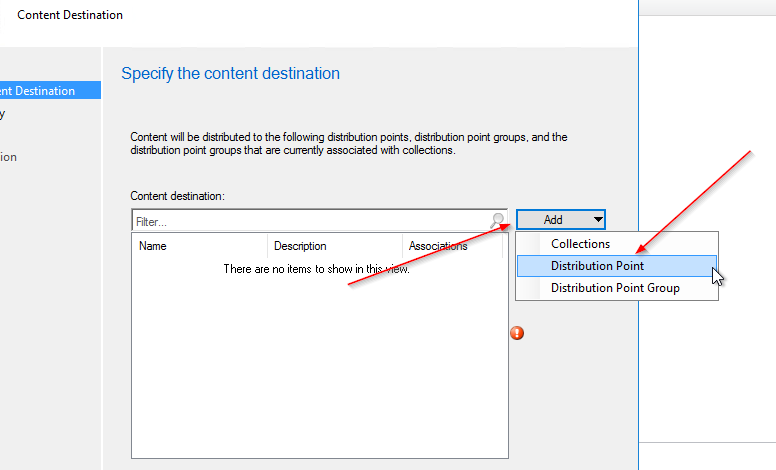776x470 pixels.
Task: Click the Associations column header
Action: [x=438, y=246]
